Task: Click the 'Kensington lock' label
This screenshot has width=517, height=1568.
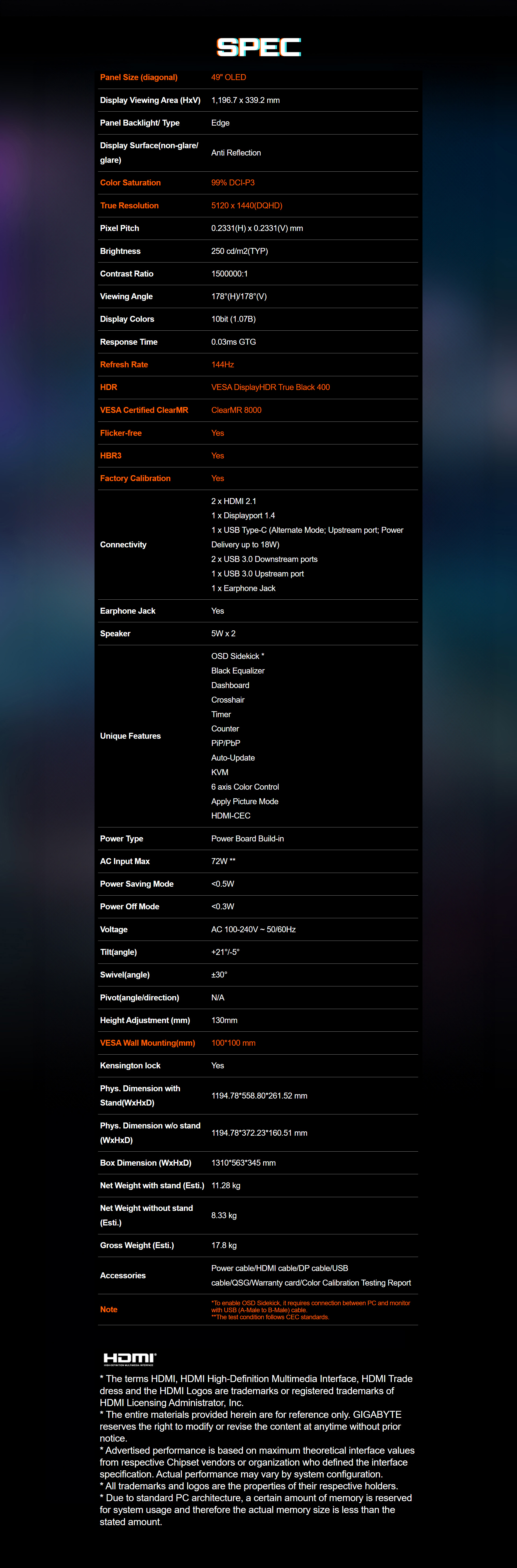Action: [130, 1066]
